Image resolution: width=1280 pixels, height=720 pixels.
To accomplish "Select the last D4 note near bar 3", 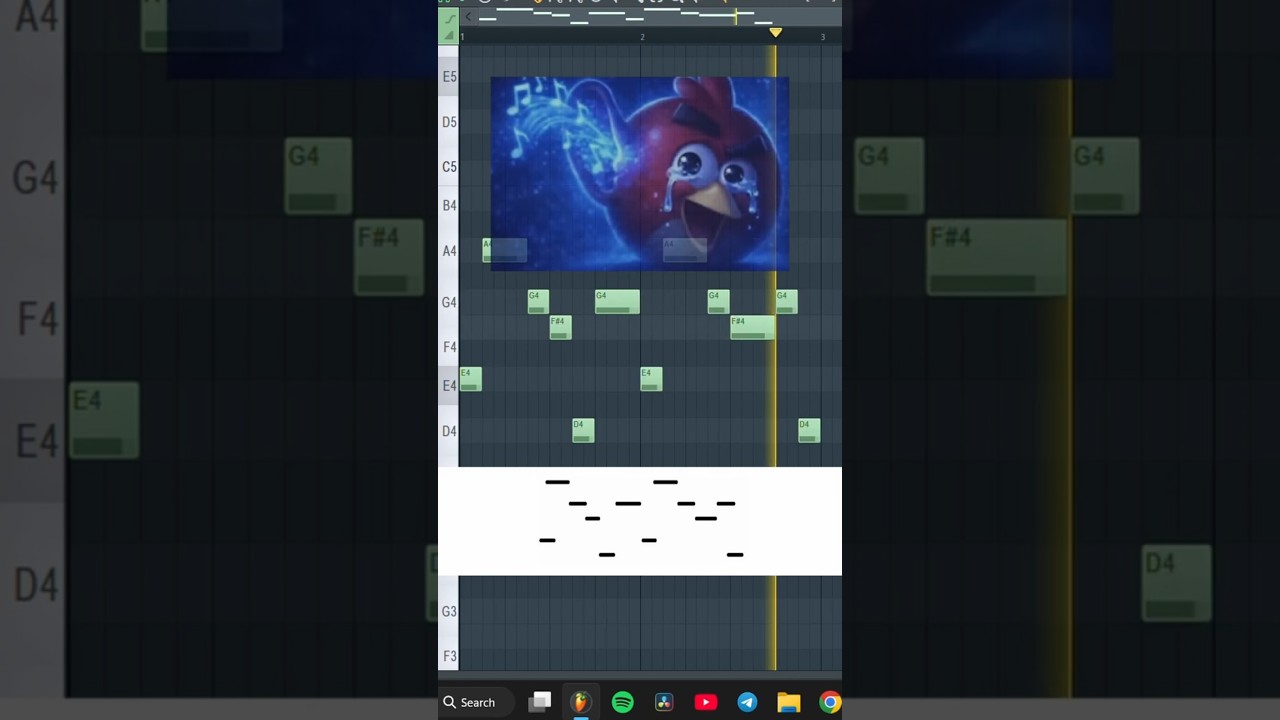I will point(809,430).
